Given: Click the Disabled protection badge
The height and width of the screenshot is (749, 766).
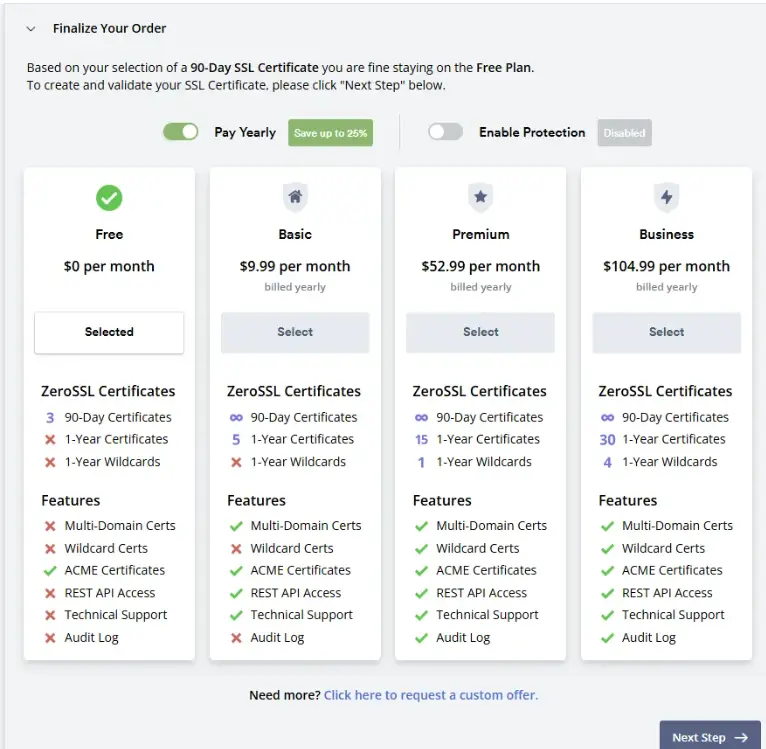Looking at the screenshot, I should (624, 133).
